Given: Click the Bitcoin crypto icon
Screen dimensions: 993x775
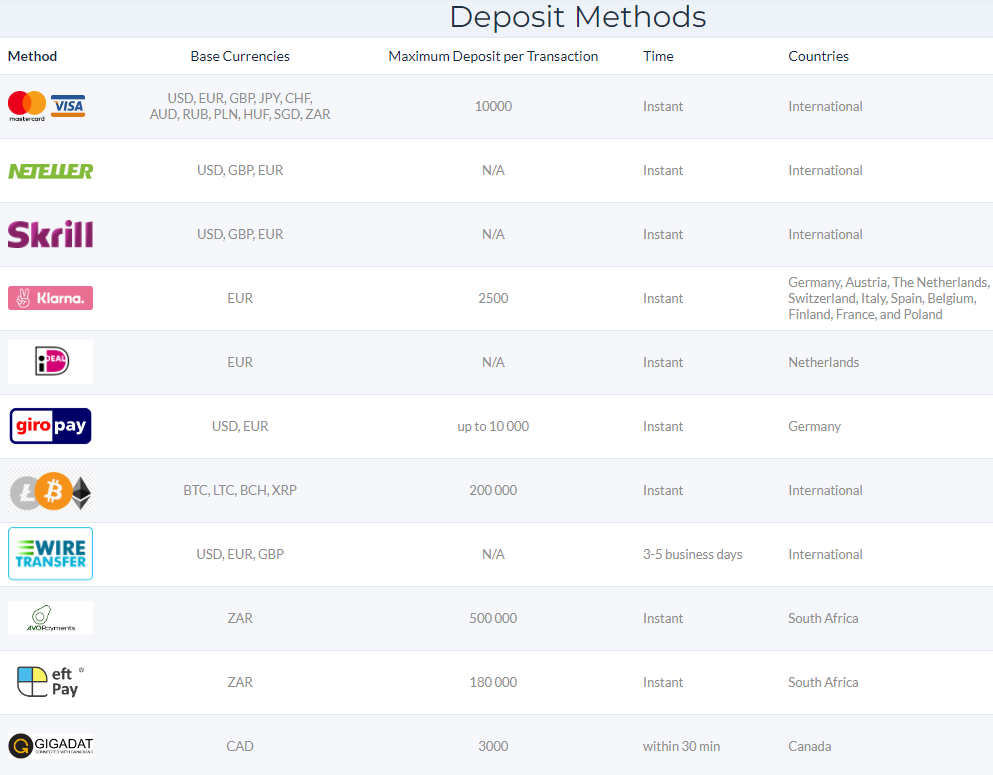Looking at the screenshot, I should [53, 491].
